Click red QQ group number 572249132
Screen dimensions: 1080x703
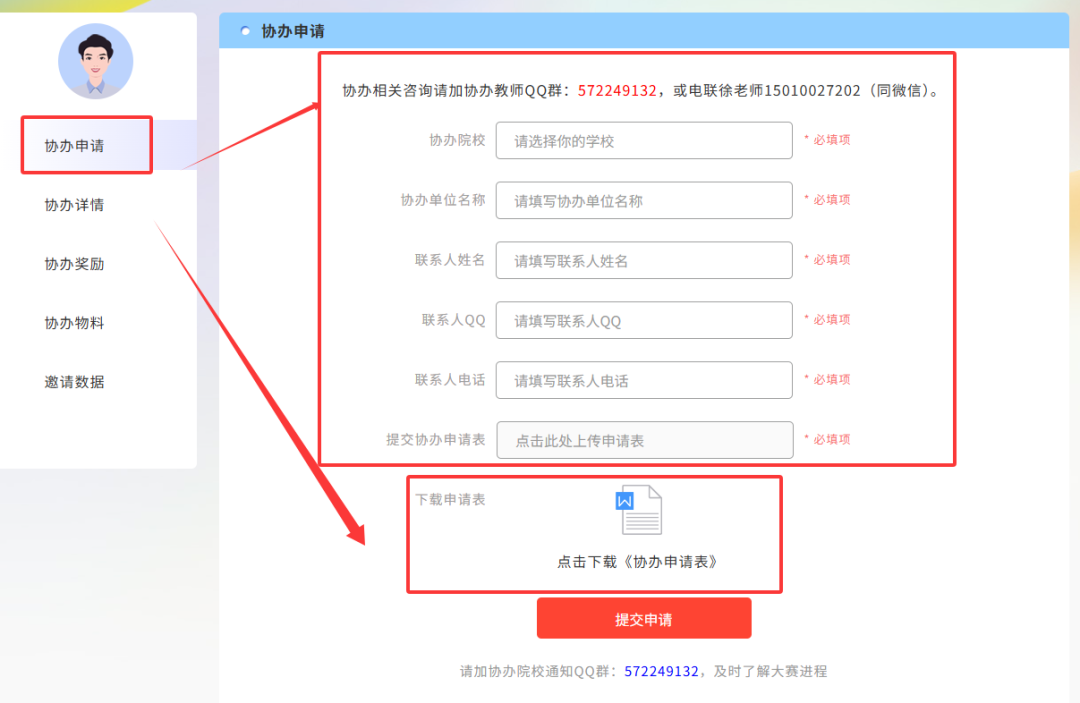[616, 91]
